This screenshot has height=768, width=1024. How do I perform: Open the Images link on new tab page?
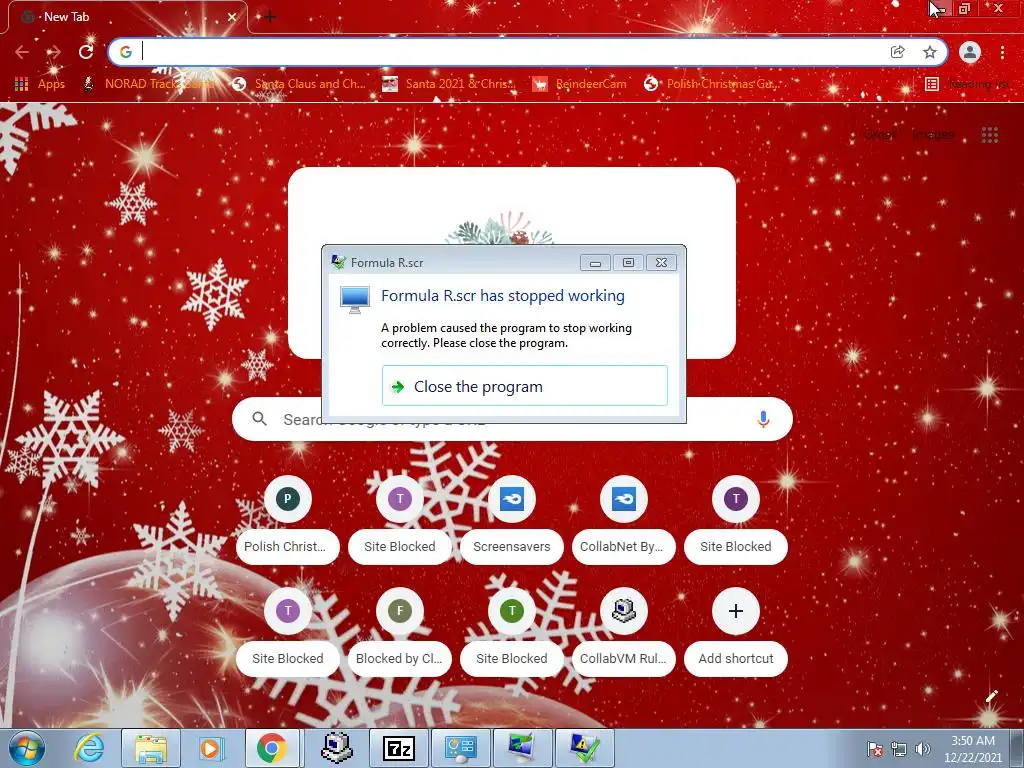933,135
